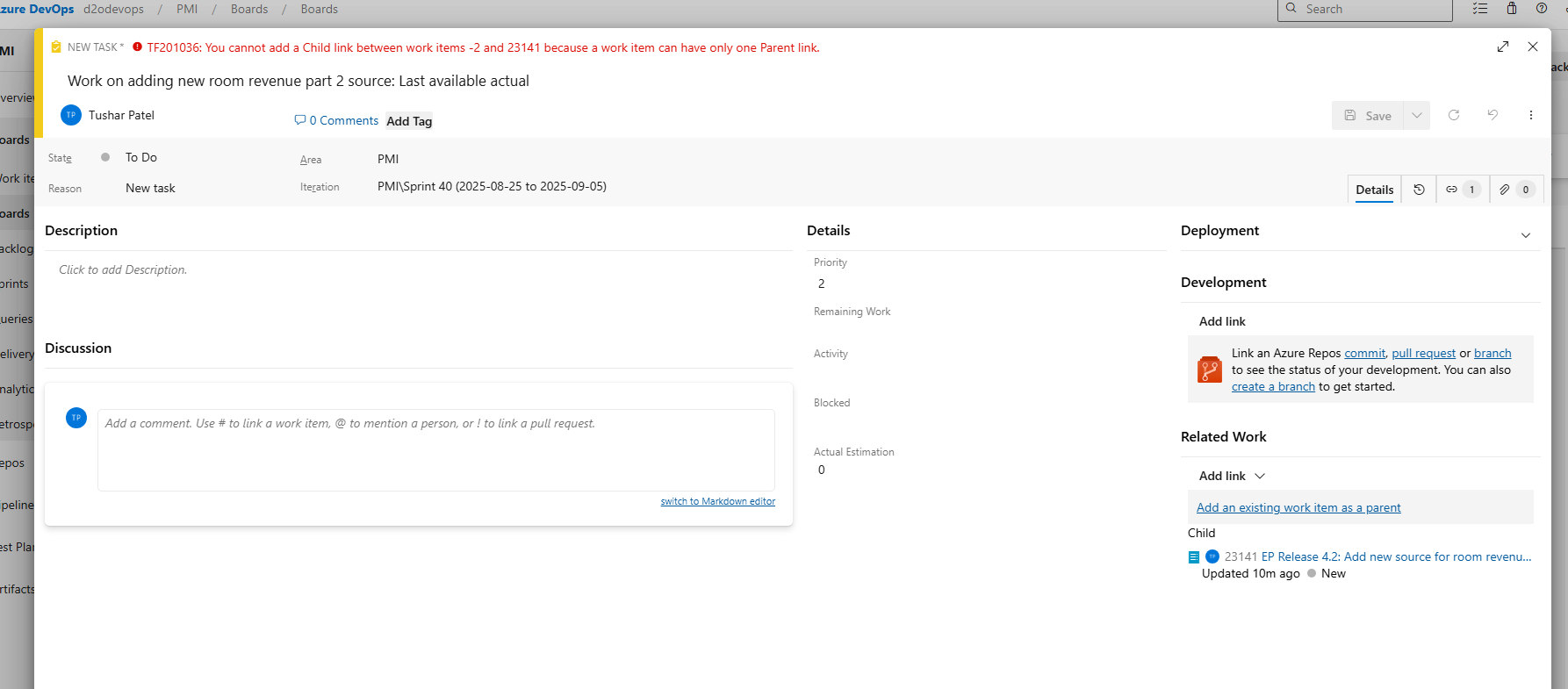Image resolution: width=1568 pixels, height=689 pixels.
Task: Click the red error icon beside TF201036
Action: tap(137, 47)
